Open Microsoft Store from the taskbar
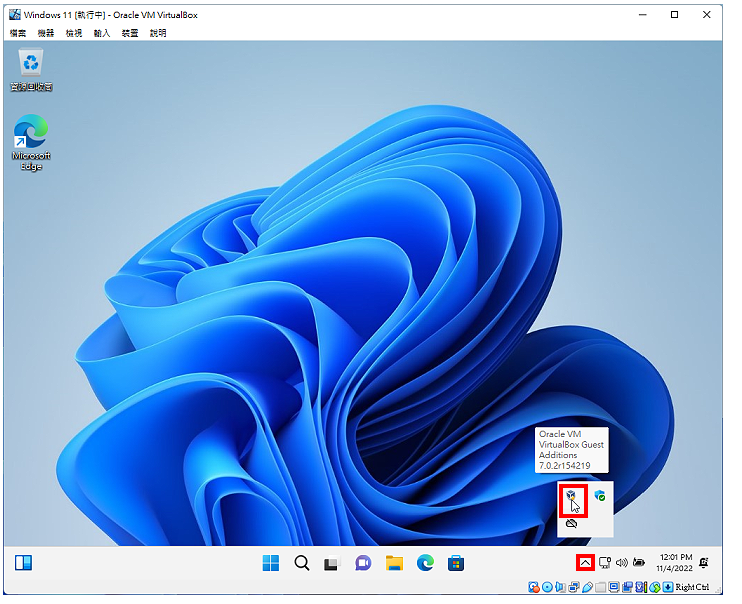Viewport: 742px width, 604px height. tap(456, 563)
